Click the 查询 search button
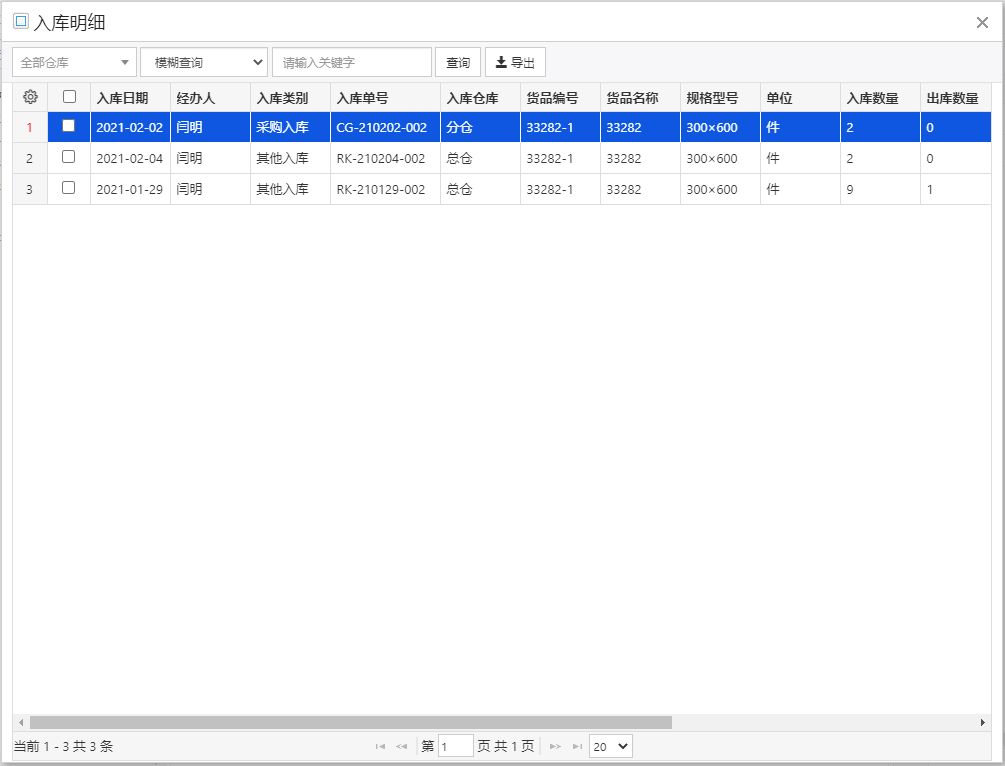 click(458, 62)
